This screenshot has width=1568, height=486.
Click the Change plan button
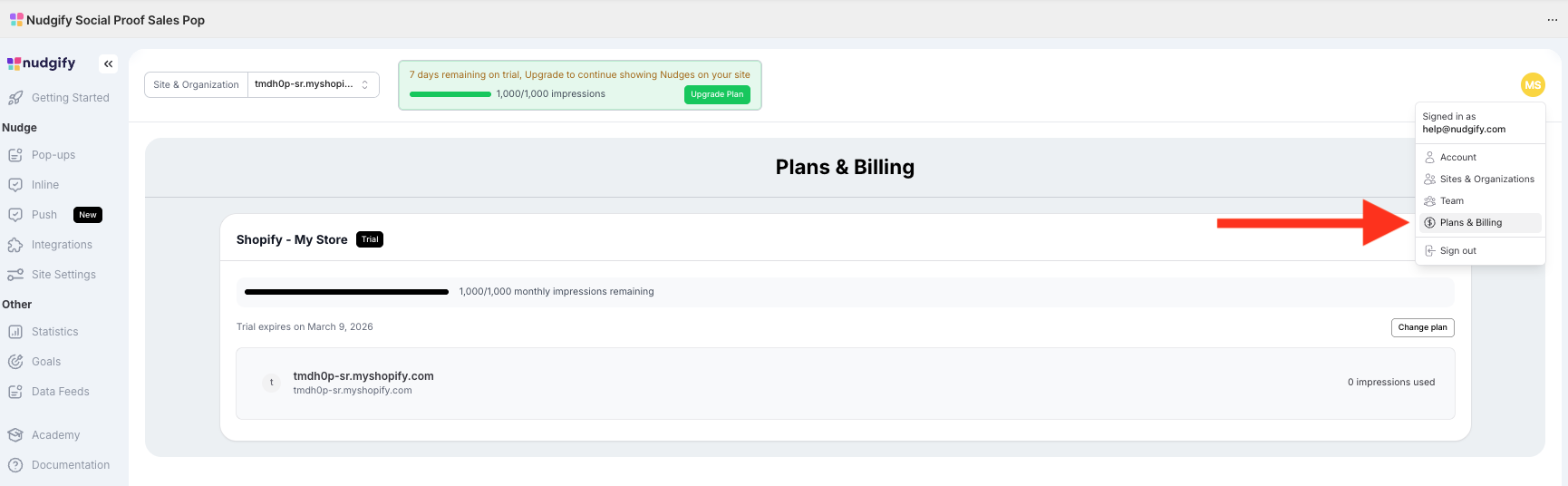point(1423,327)
